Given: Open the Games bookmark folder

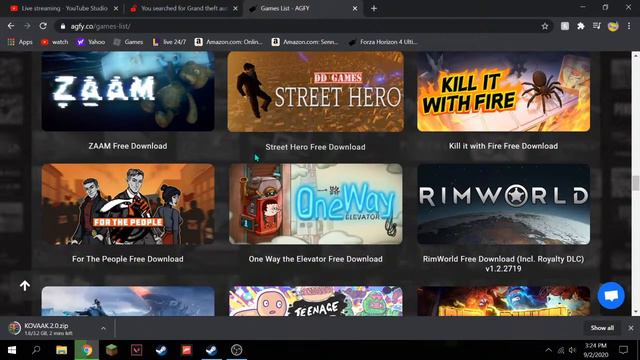Looking at the screenshot, I should click(x=128, y=42).
